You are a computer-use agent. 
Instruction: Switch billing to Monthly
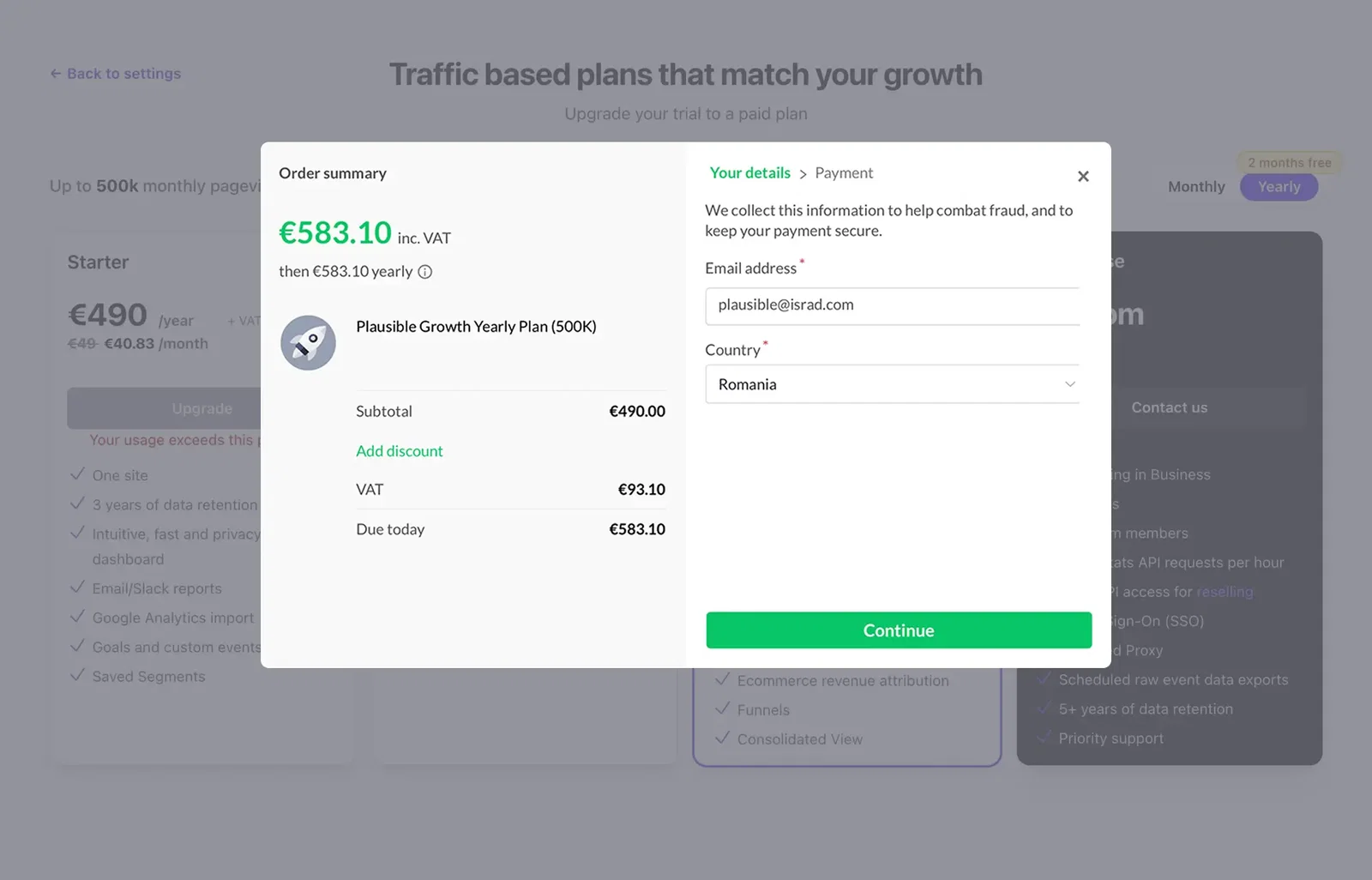pyautogui.click(x=1196, y=187)
